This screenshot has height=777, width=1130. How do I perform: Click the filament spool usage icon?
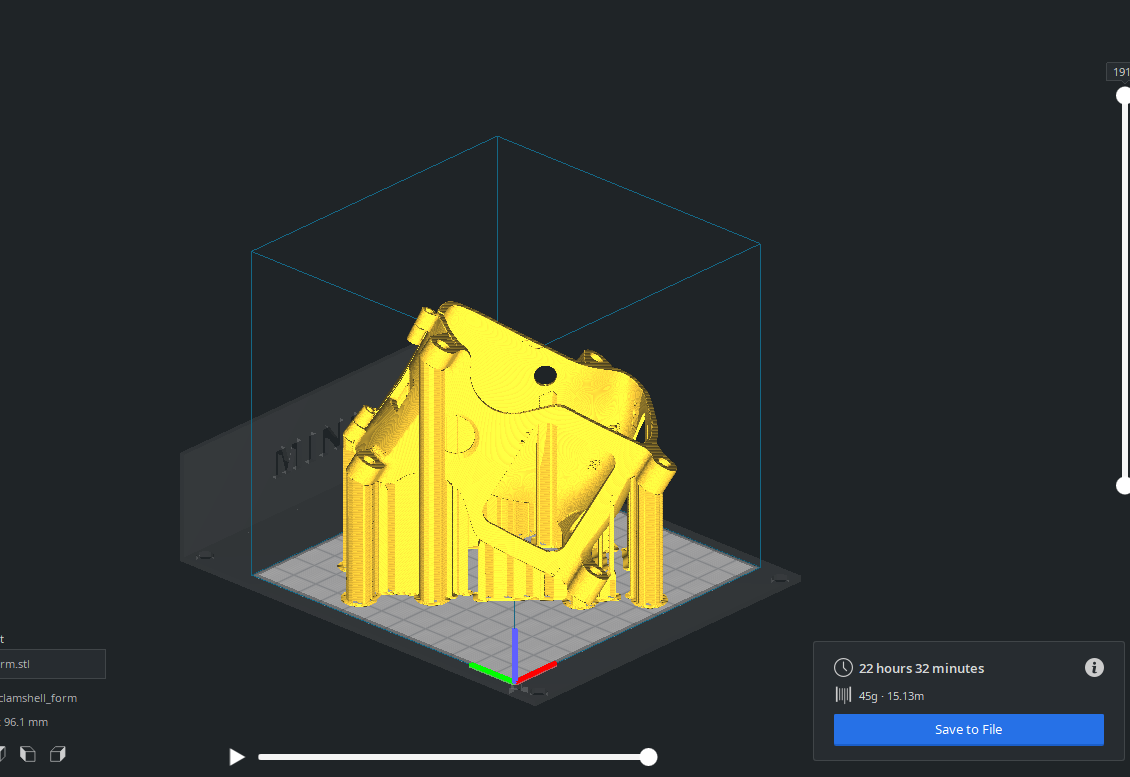[x=844, y=696]
